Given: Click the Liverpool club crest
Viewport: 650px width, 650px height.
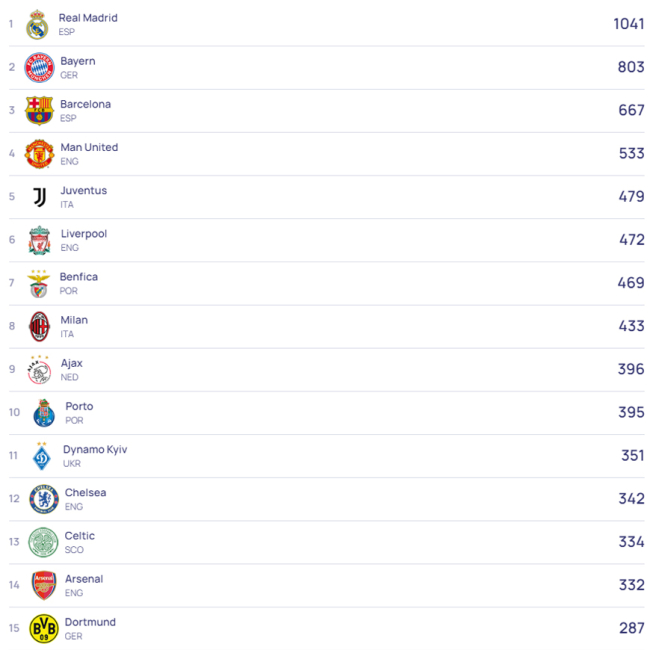Looking at the screenshot, I should [x=39, y=240].
